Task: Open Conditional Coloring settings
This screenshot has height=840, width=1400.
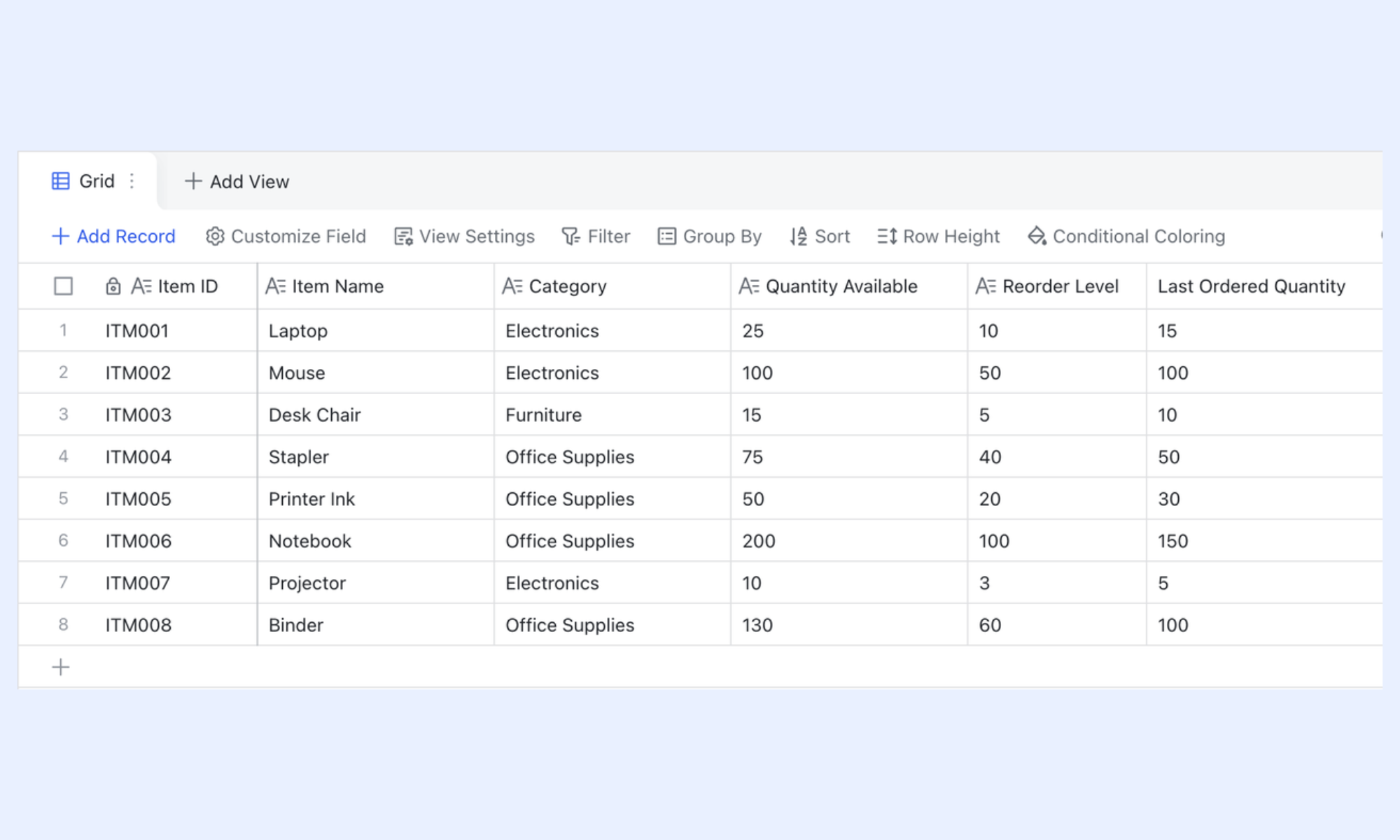Action: [x=1126, y=237]
